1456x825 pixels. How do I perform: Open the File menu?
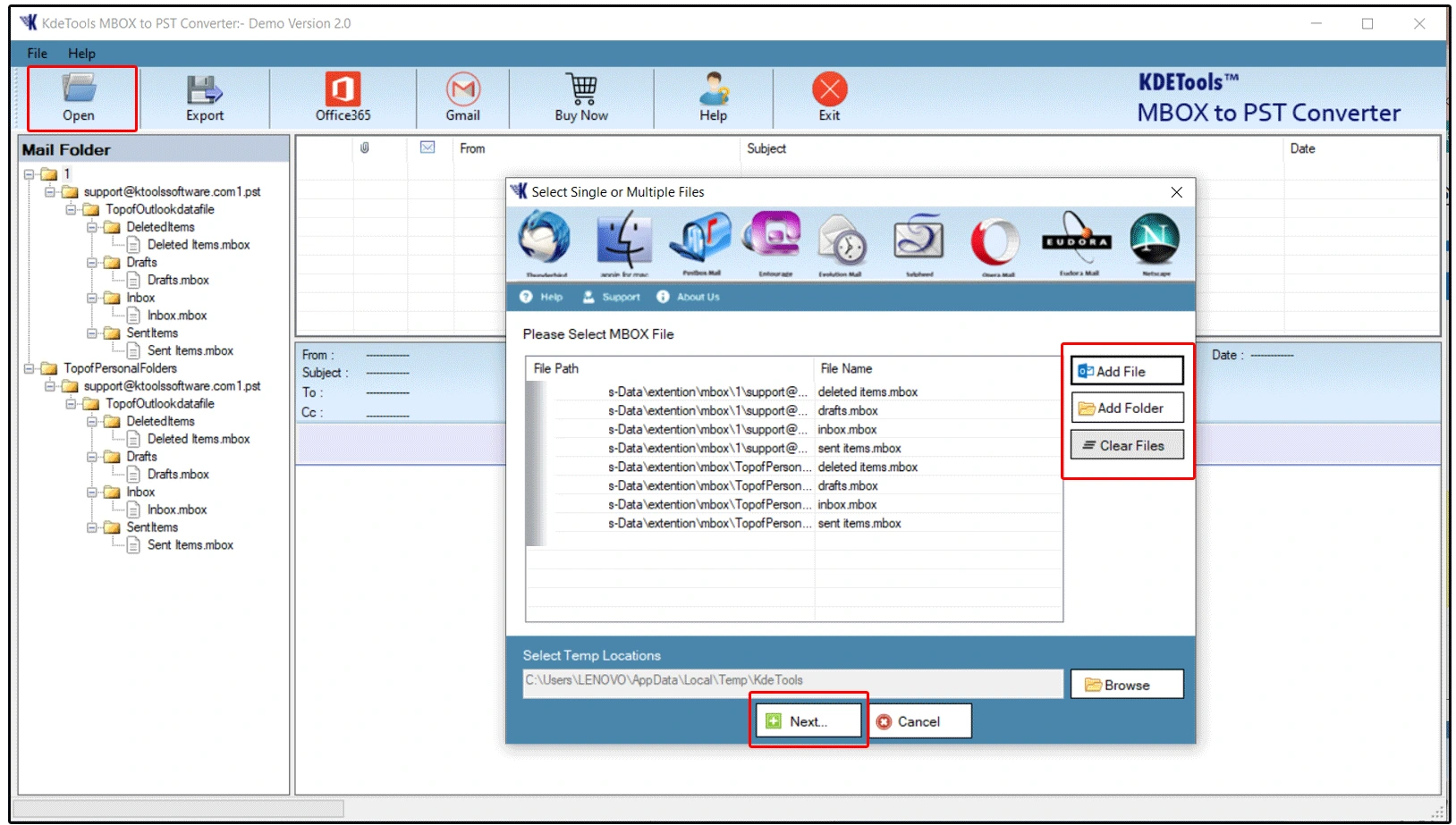coord(37,54)
